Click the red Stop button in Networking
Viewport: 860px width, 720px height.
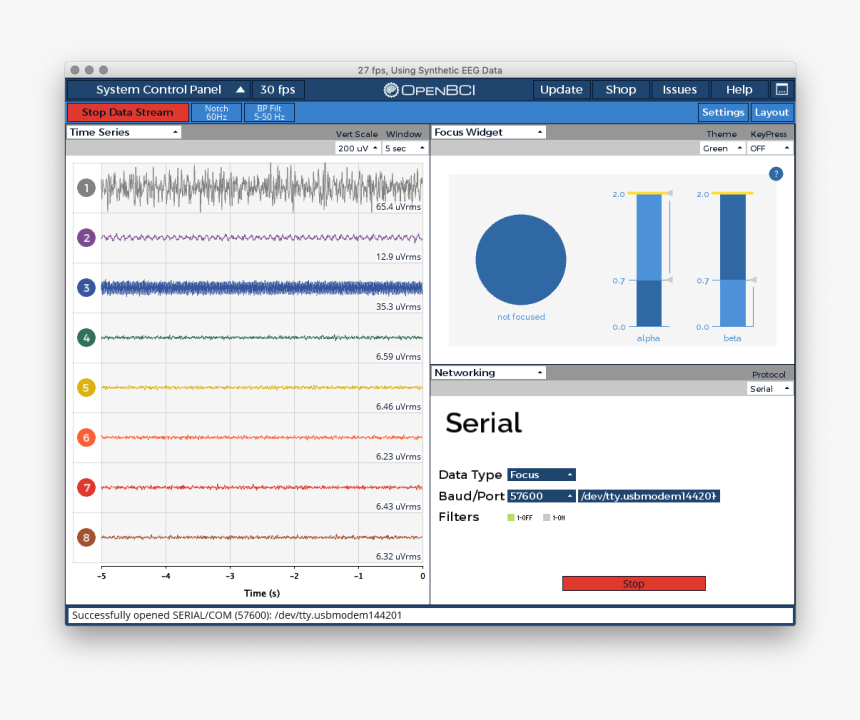pos(633,583)
